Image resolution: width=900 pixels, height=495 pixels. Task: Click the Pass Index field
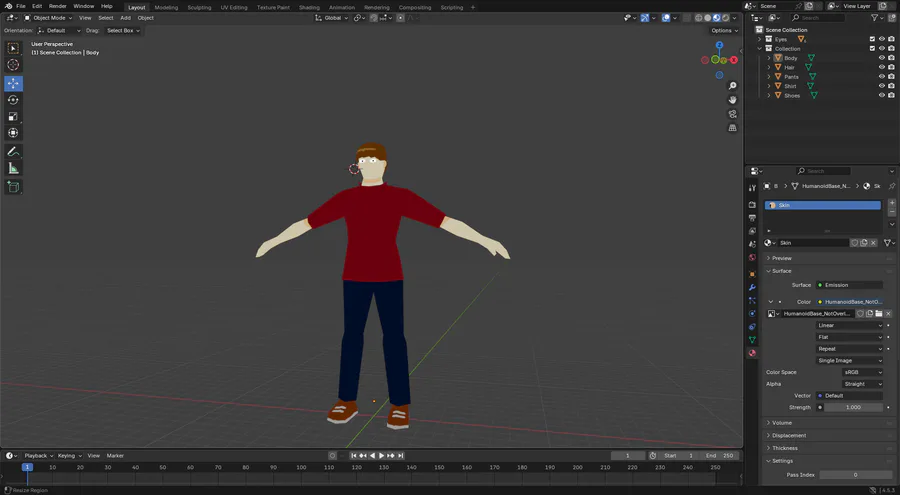pyautogui.click(x=855, y=475)
